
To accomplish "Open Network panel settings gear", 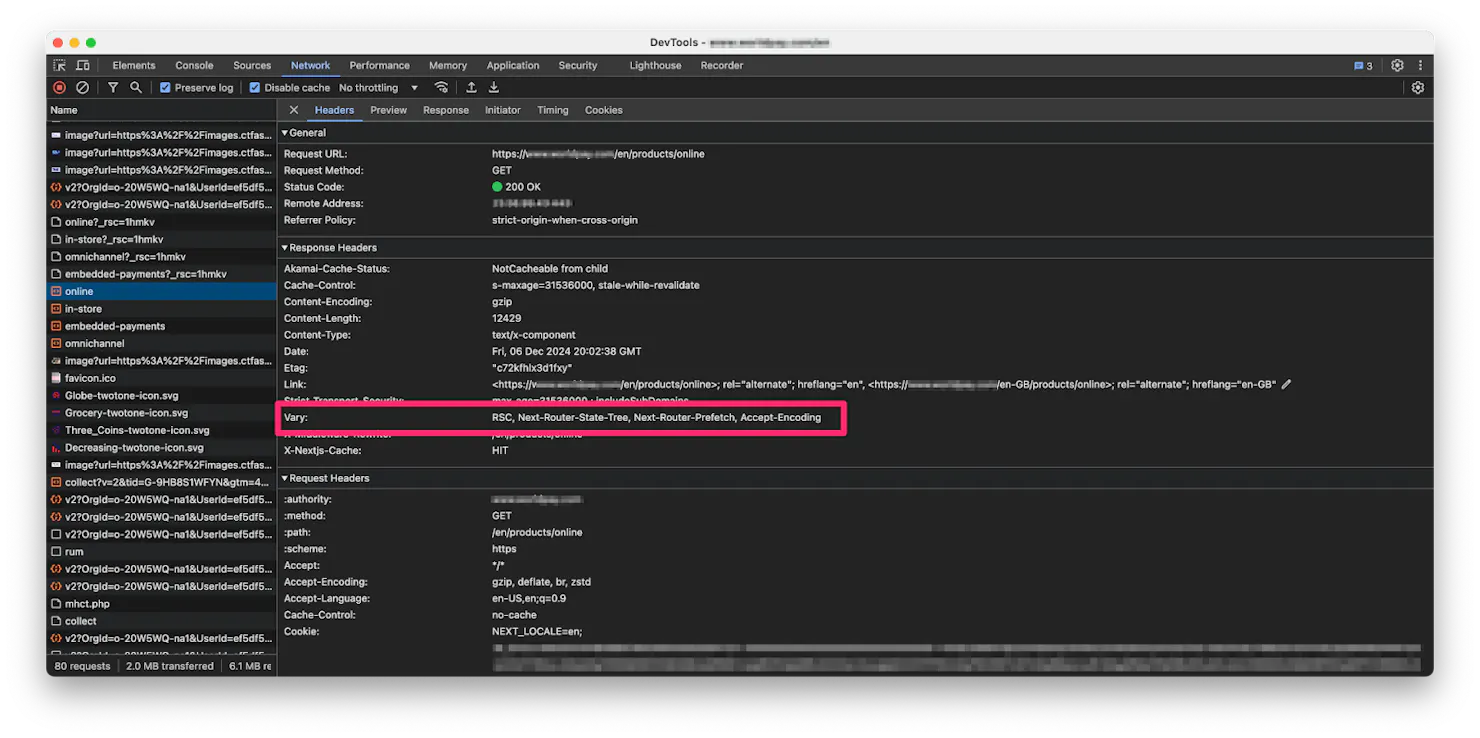I will 1418,88.
